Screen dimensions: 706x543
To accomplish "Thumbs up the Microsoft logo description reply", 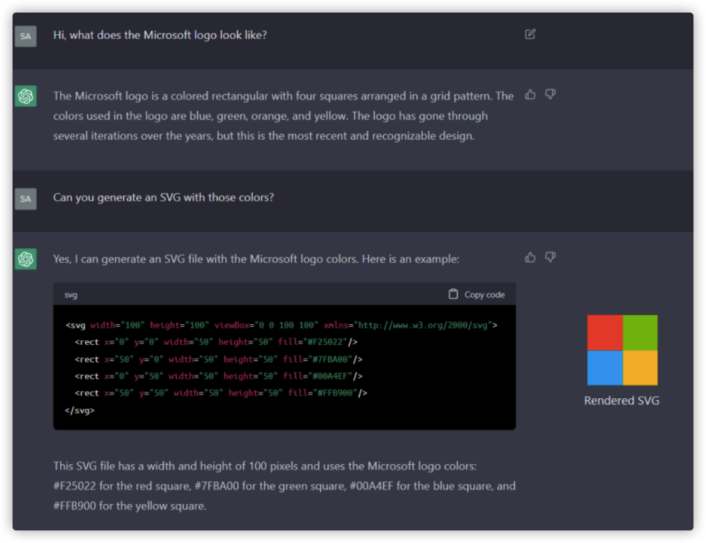I will tap(530, 95).
